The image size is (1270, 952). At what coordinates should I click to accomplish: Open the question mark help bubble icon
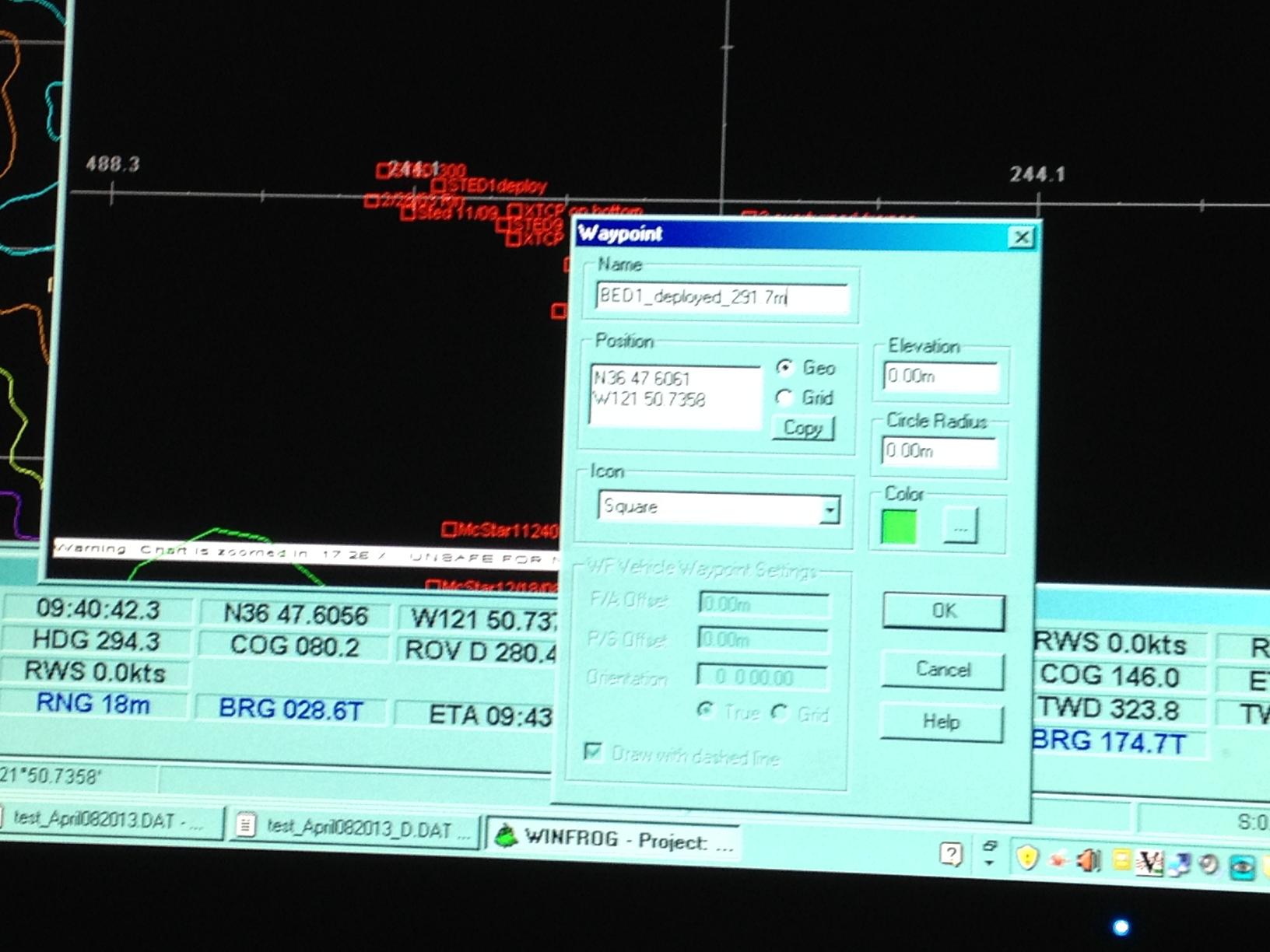(950, 854)
